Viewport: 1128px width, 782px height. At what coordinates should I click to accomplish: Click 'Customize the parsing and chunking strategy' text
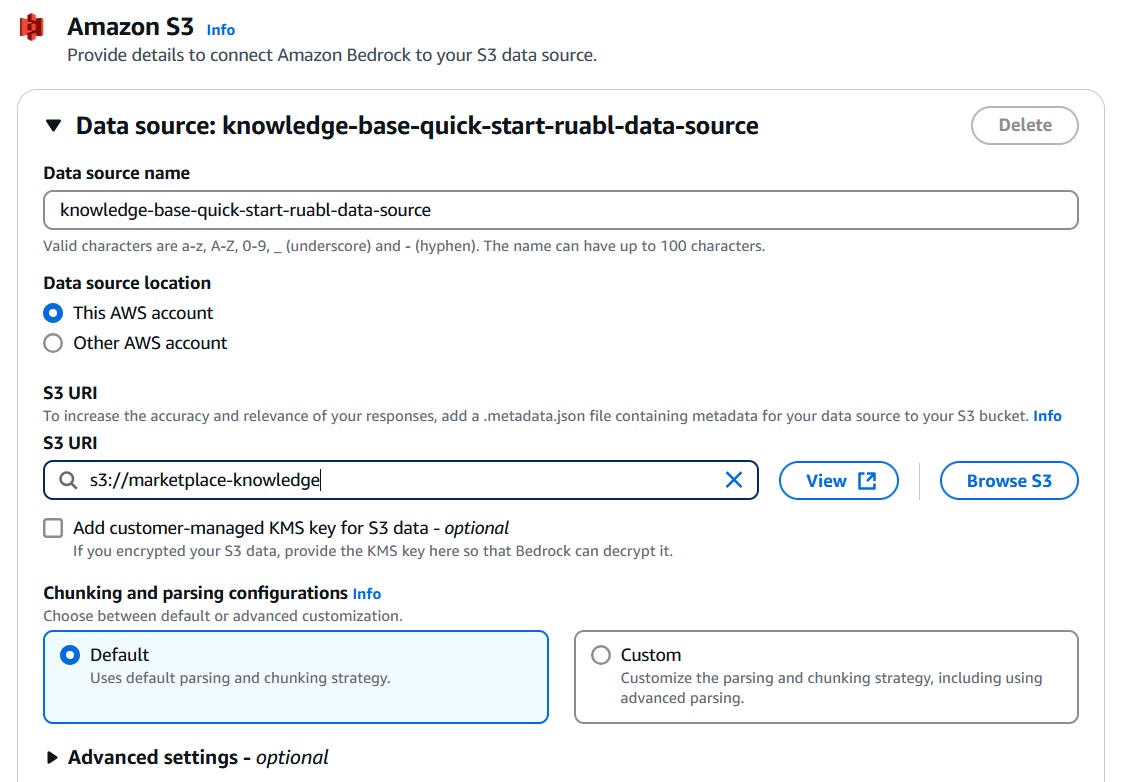tap(831, 688)
